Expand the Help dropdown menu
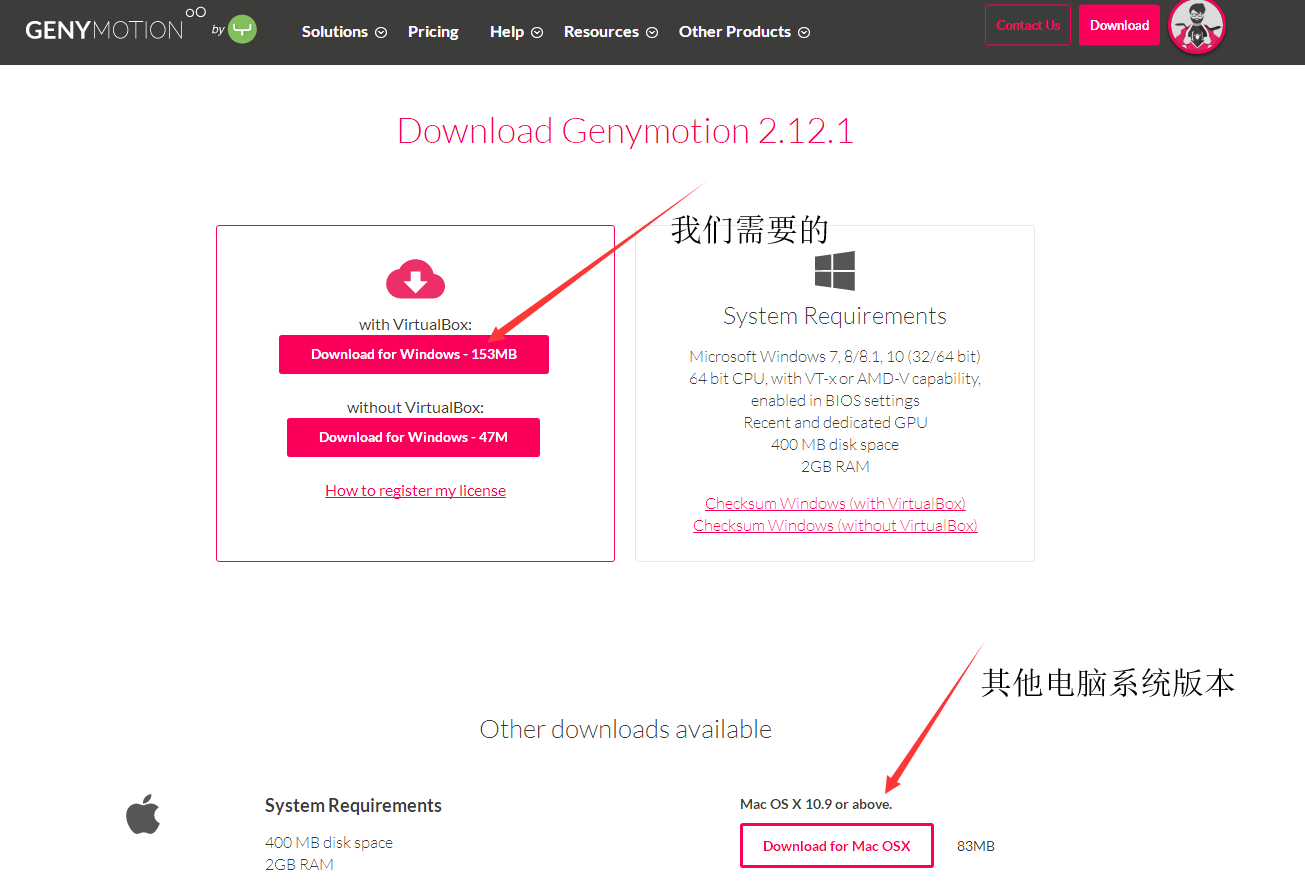Viewport: 1305px width, 892px height. click(516, 32)
